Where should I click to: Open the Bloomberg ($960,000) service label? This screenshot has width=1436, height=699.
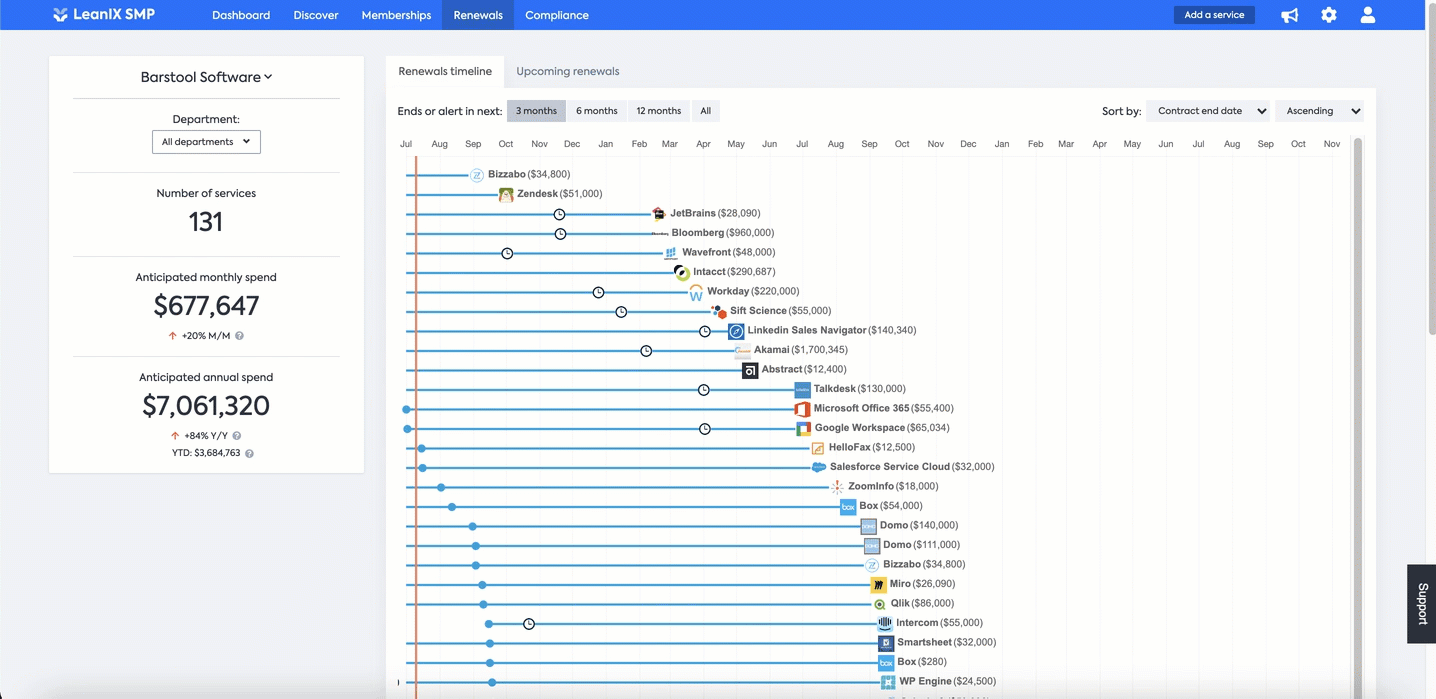pyautogui.click(x=723, y=233)
